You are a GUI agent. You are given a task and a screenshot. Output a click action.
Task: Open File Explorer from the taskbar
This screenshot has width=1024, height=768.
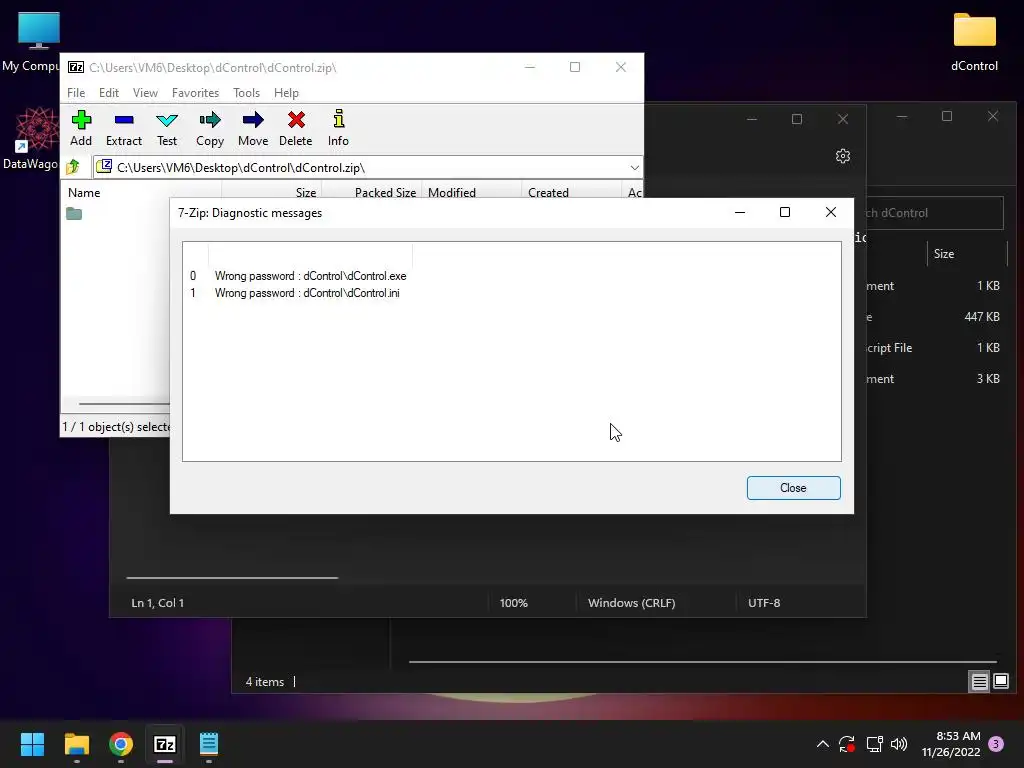[76, 744]
